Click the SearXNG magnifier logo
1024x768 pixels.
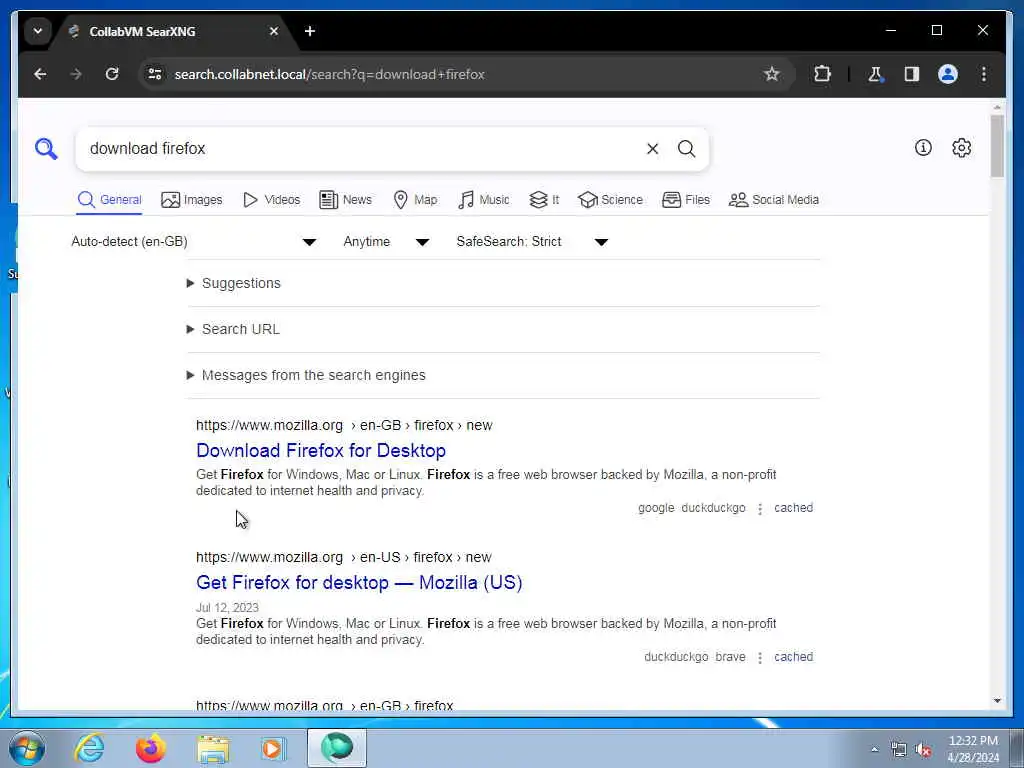coord(46,149)
